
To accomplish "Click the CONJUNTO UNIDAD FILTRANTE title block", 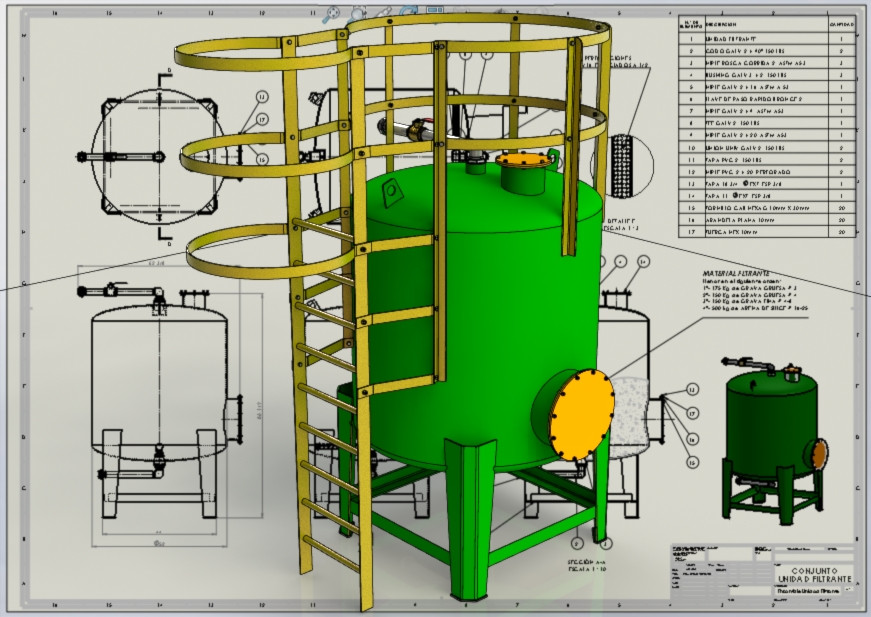I will [814, 575].
